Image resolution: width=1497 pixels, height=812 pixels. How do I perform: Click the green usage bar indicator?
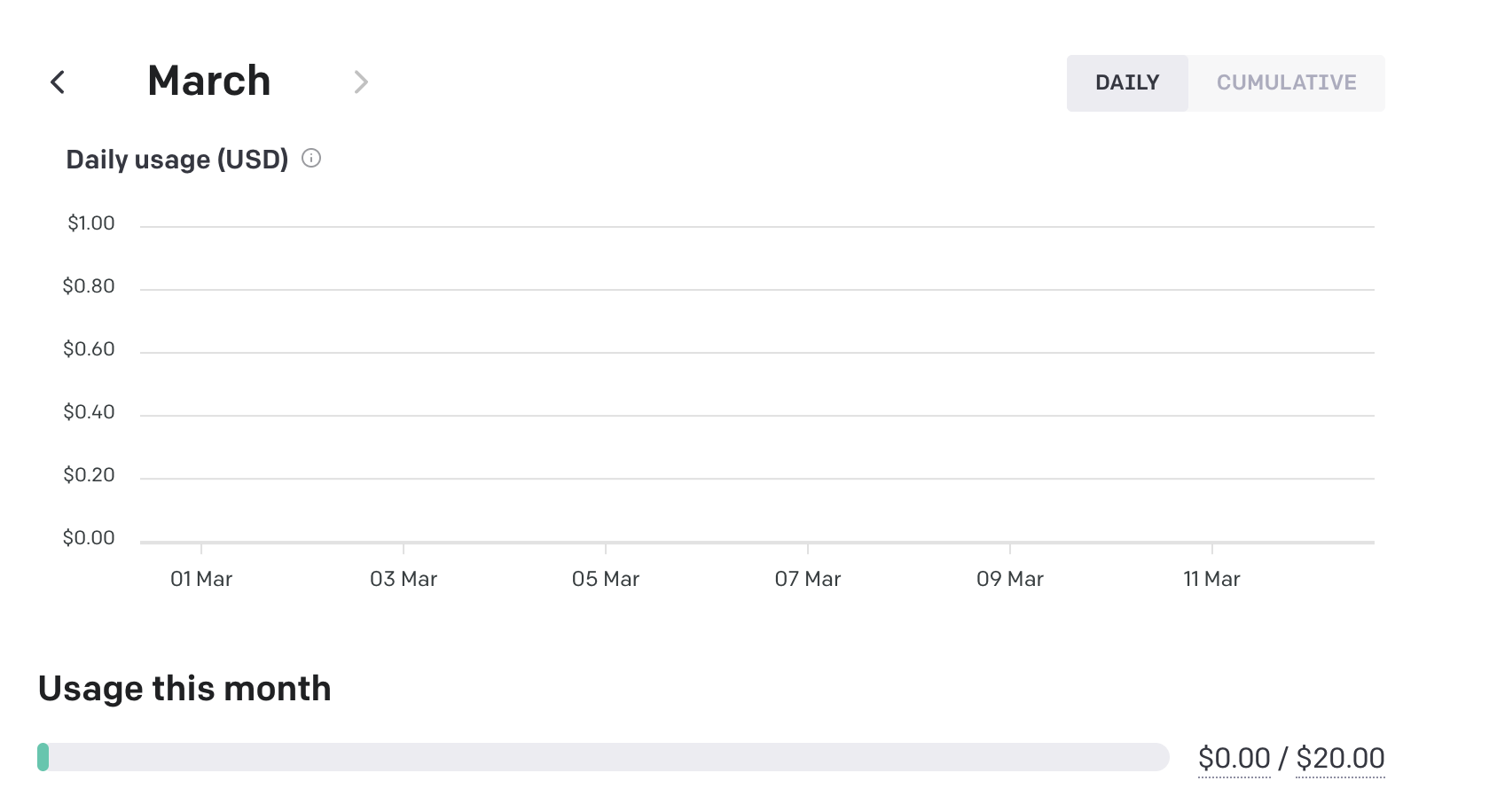tap(43, 757)
